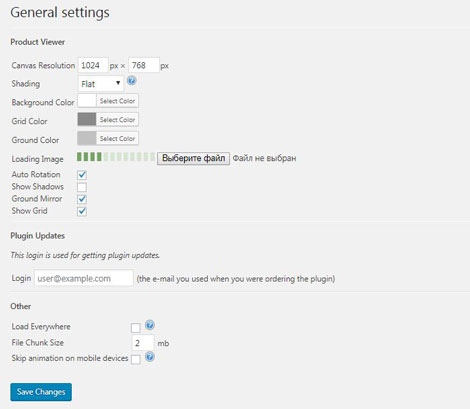The image size is (470, 409).
Task: Click help icon for Skip animation option
Action: (x=150, y=357)
